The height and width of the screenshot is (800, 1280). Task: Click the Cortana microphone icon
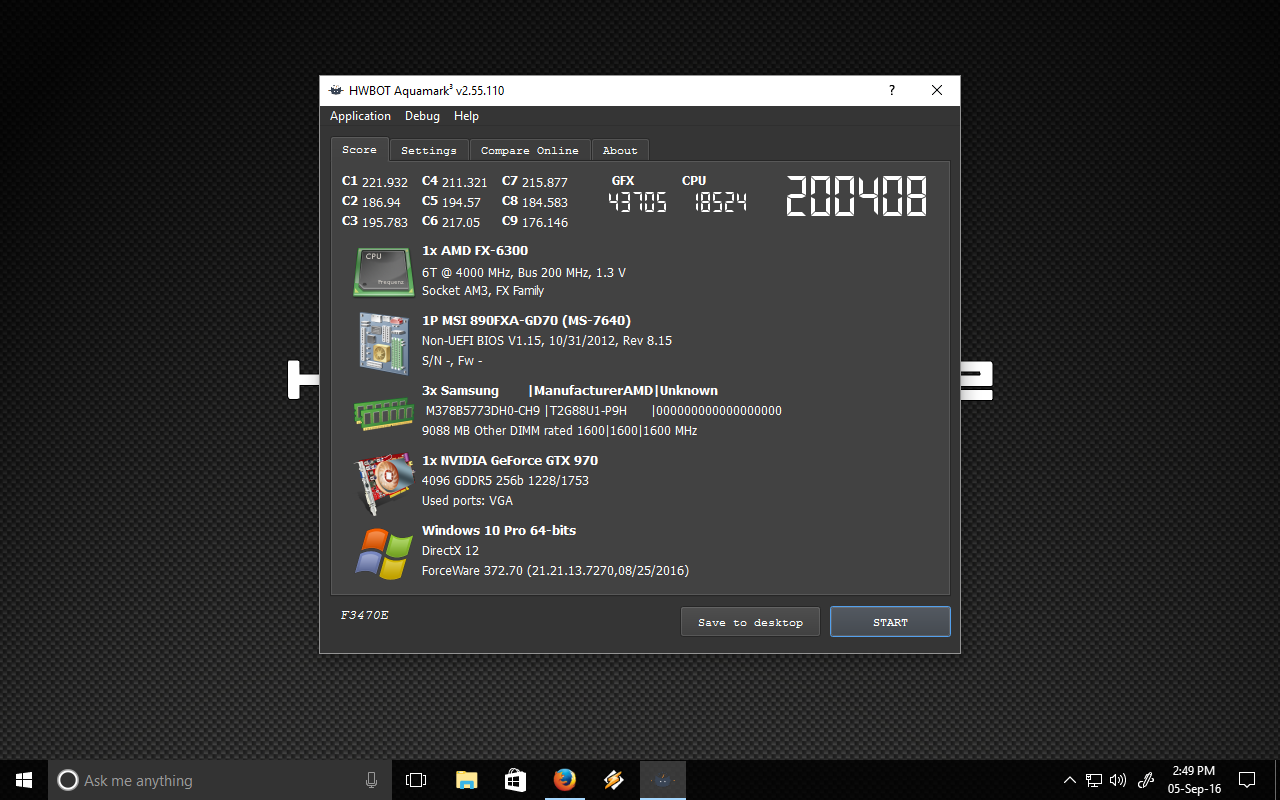[x=372, y=780]
